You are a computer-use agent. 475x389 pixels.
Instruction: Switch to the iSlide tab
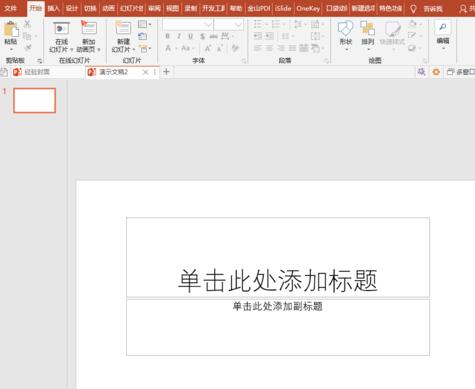pyautogui.click(x=283, y=8)
